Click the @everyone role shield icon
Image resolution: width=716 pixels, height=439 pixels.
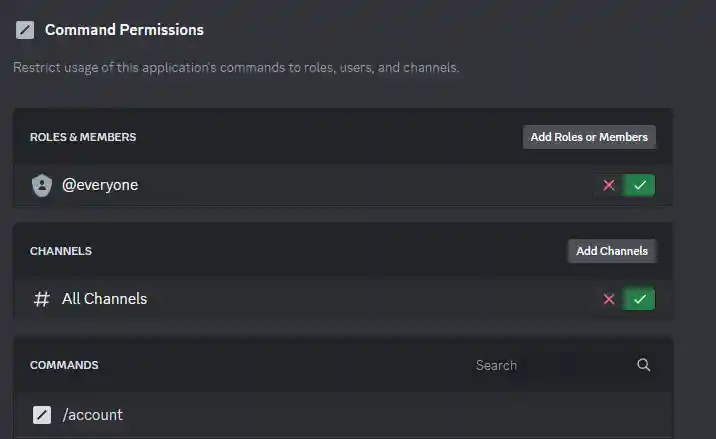[41, 185]
